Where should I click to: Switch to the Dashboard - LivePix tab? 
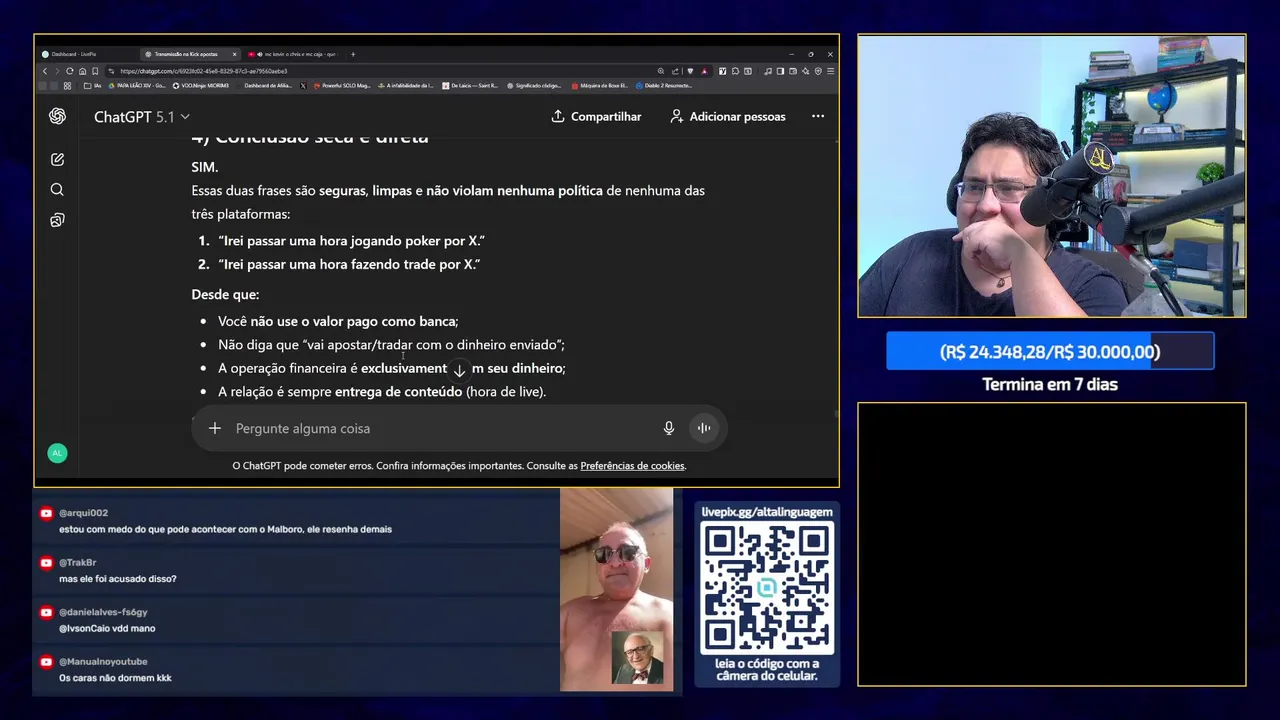tap(86, 54)
